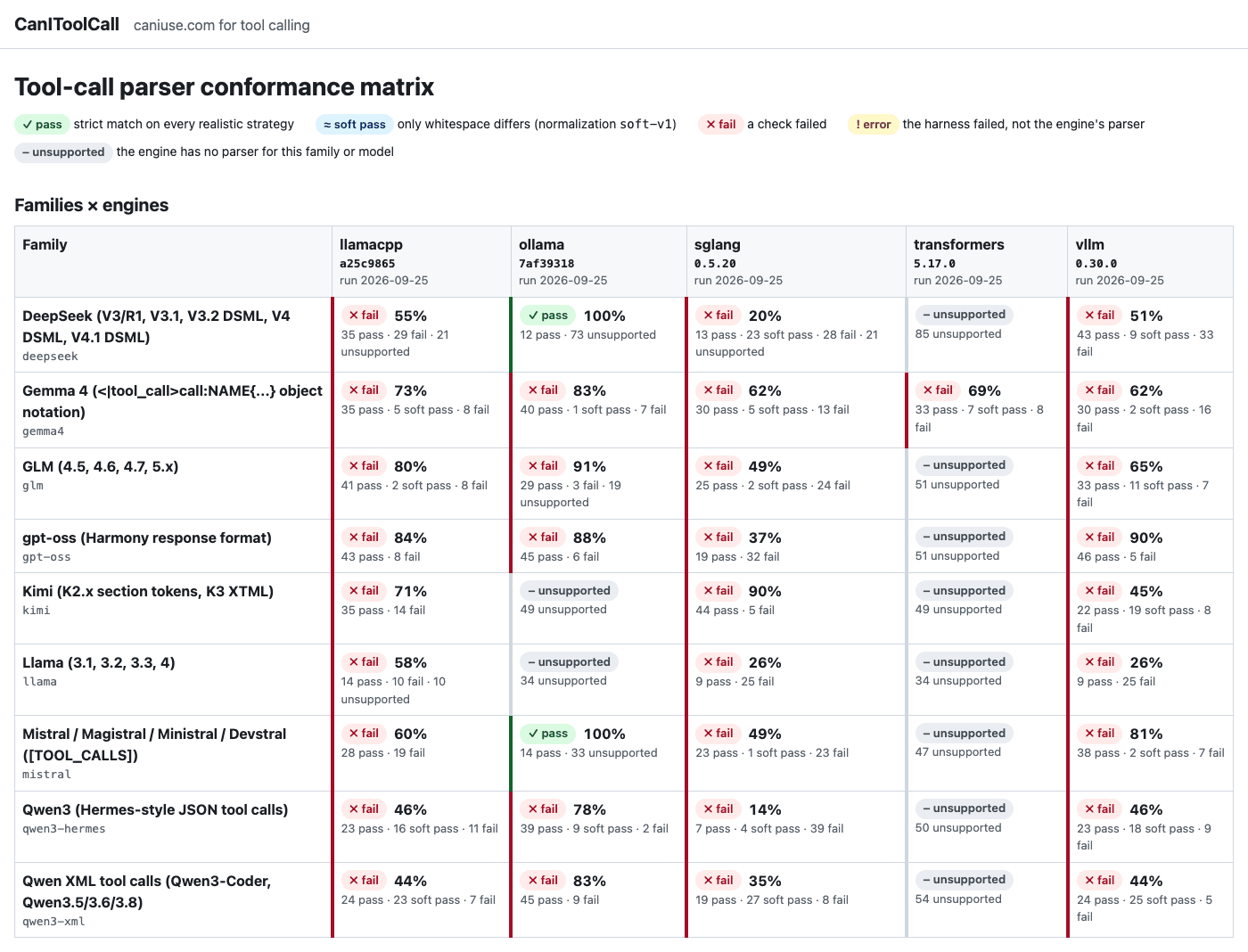Click the vllm version 0.30.0
The height and width of the screenshot is (952, 1248).
[x=1096, y=264]
